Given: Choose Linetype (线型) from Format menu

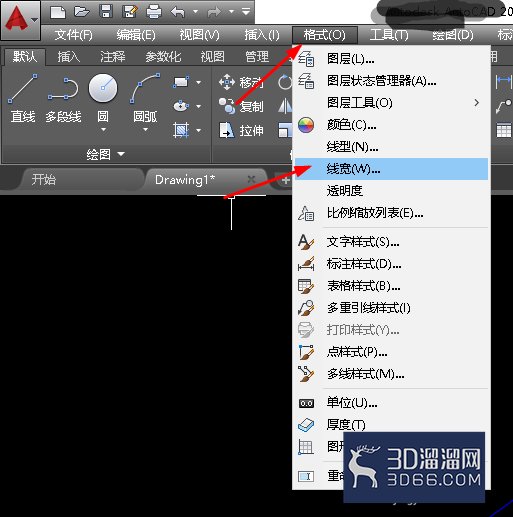Looking at the screenshot, I should (x=391, y=147).
